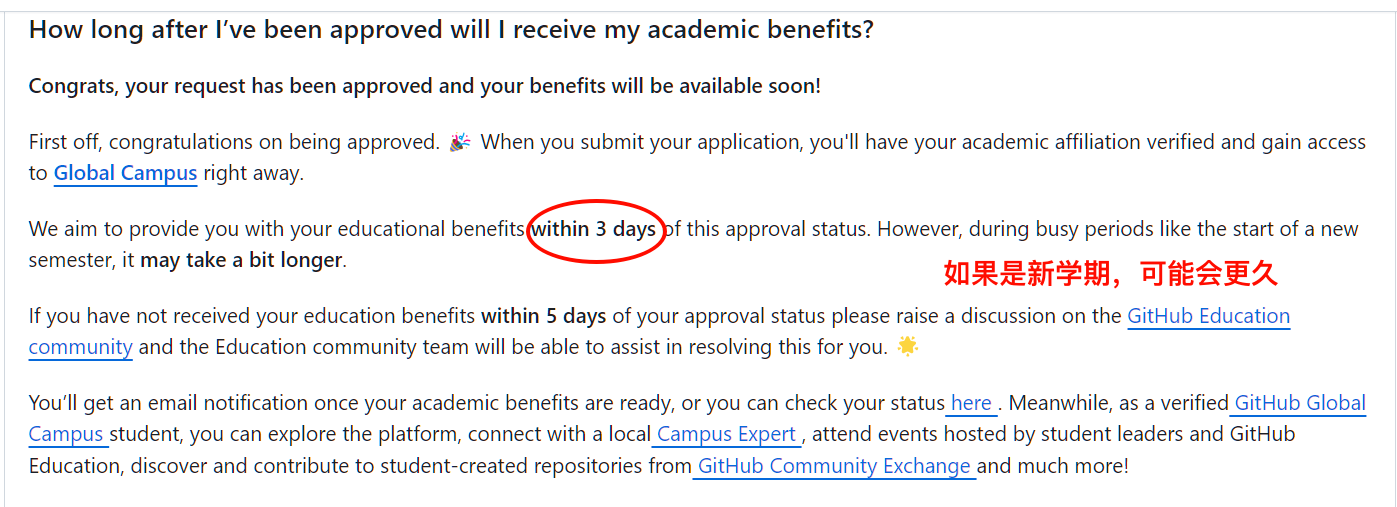
Task: Click the underlined word 'community' before 'and the Education'
Action: point(81,347)
